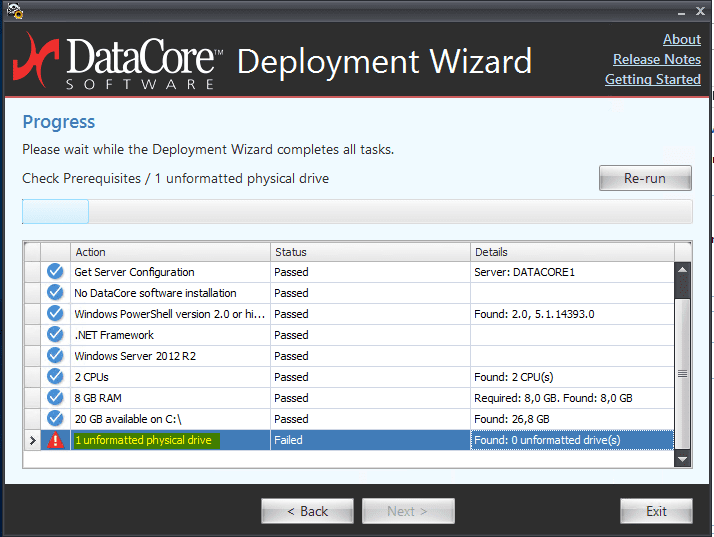Re-run the prerequisites check
This screenshot has height=537, width=714.
tap(645, 178)
